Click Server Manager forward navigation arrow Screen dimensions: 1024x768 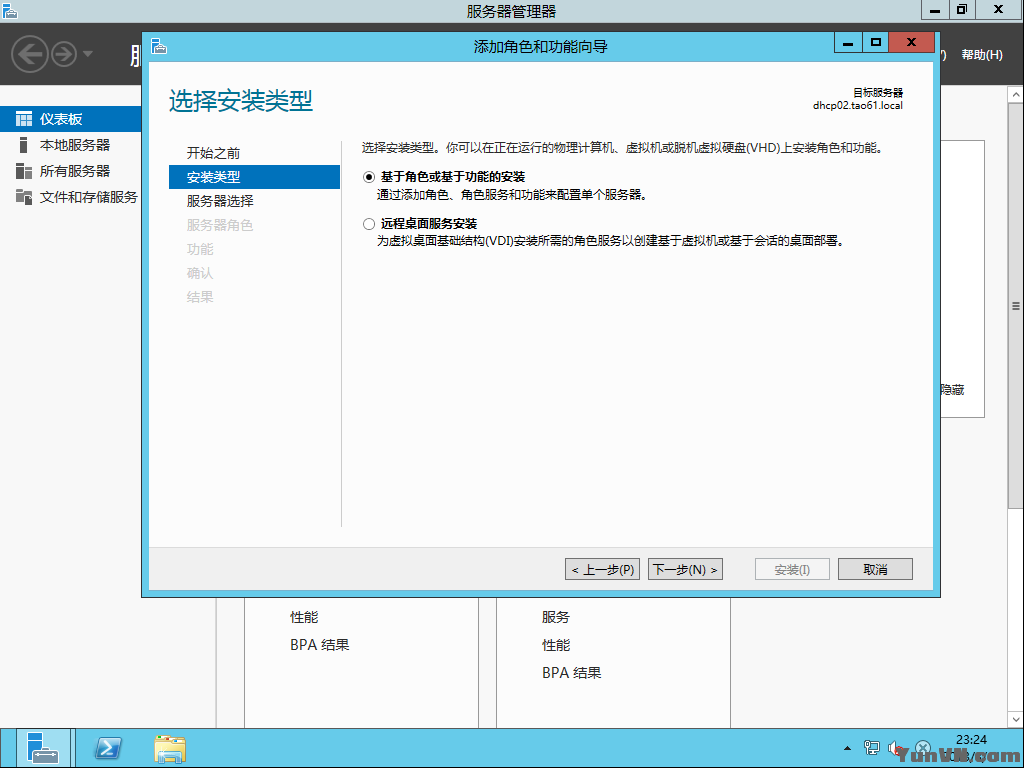click(64, 54)
